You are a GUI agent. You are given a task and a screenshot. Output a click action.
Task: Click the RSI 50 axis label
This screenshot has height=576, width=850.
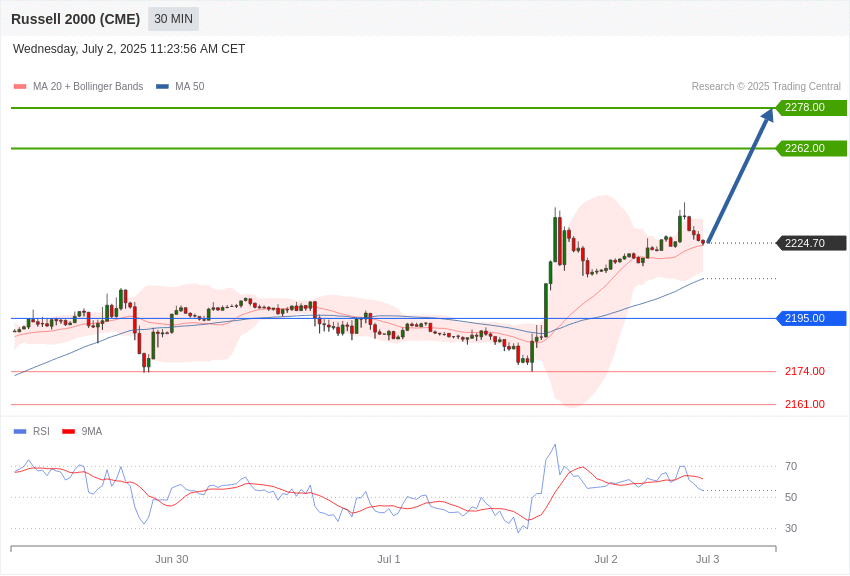[791, 497]
